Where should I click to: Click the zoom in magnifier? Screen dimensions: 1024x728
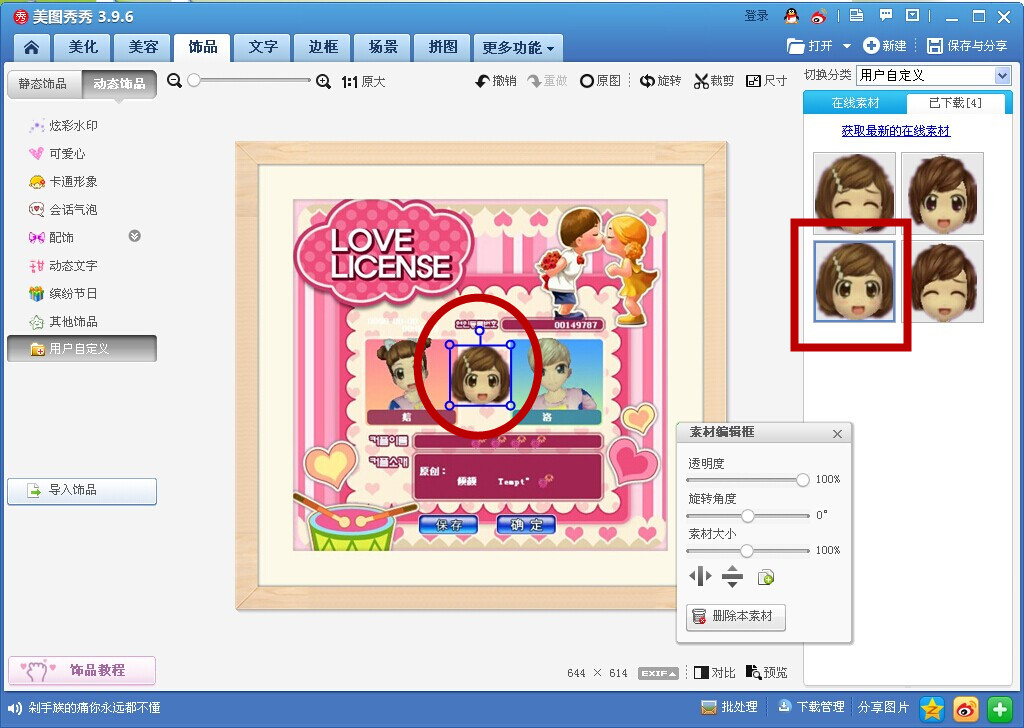(323, 82)
